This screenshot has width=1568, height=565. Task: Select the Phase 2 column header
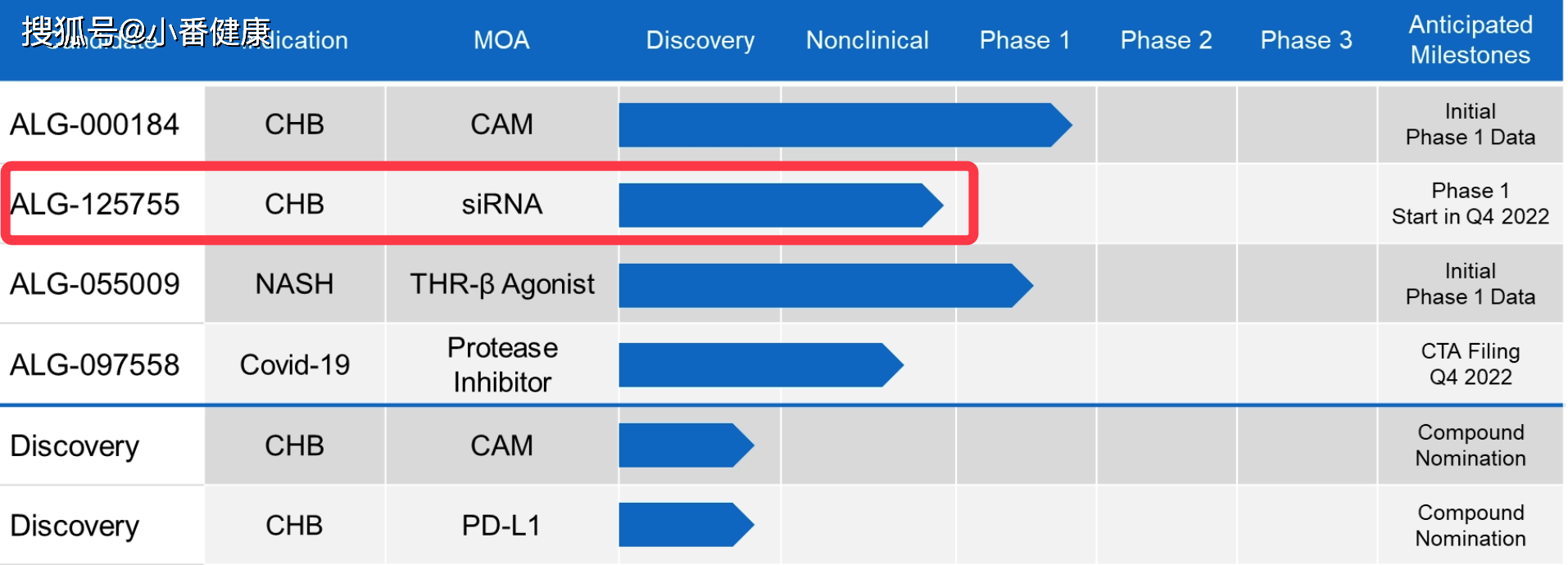tap(1166, 40)
